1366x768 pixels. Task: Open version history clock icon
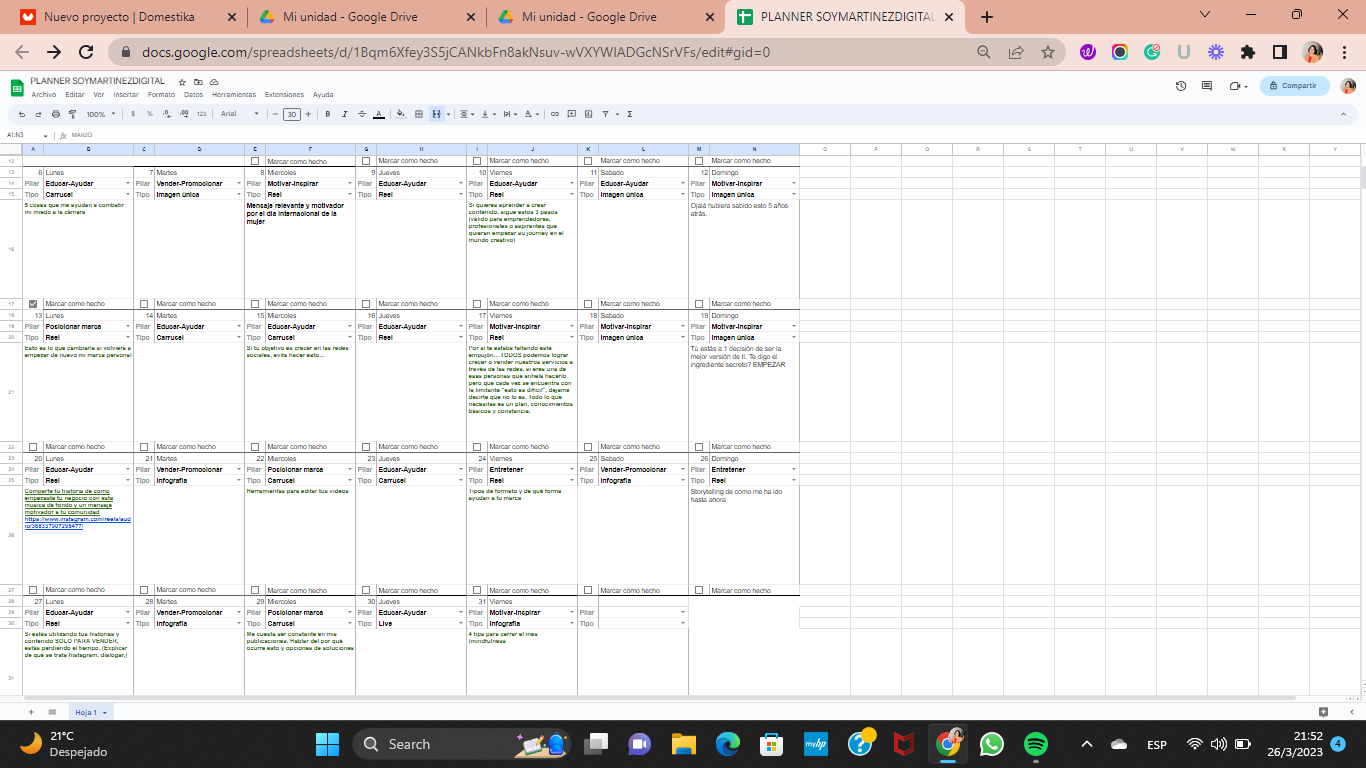point(1181,86)
